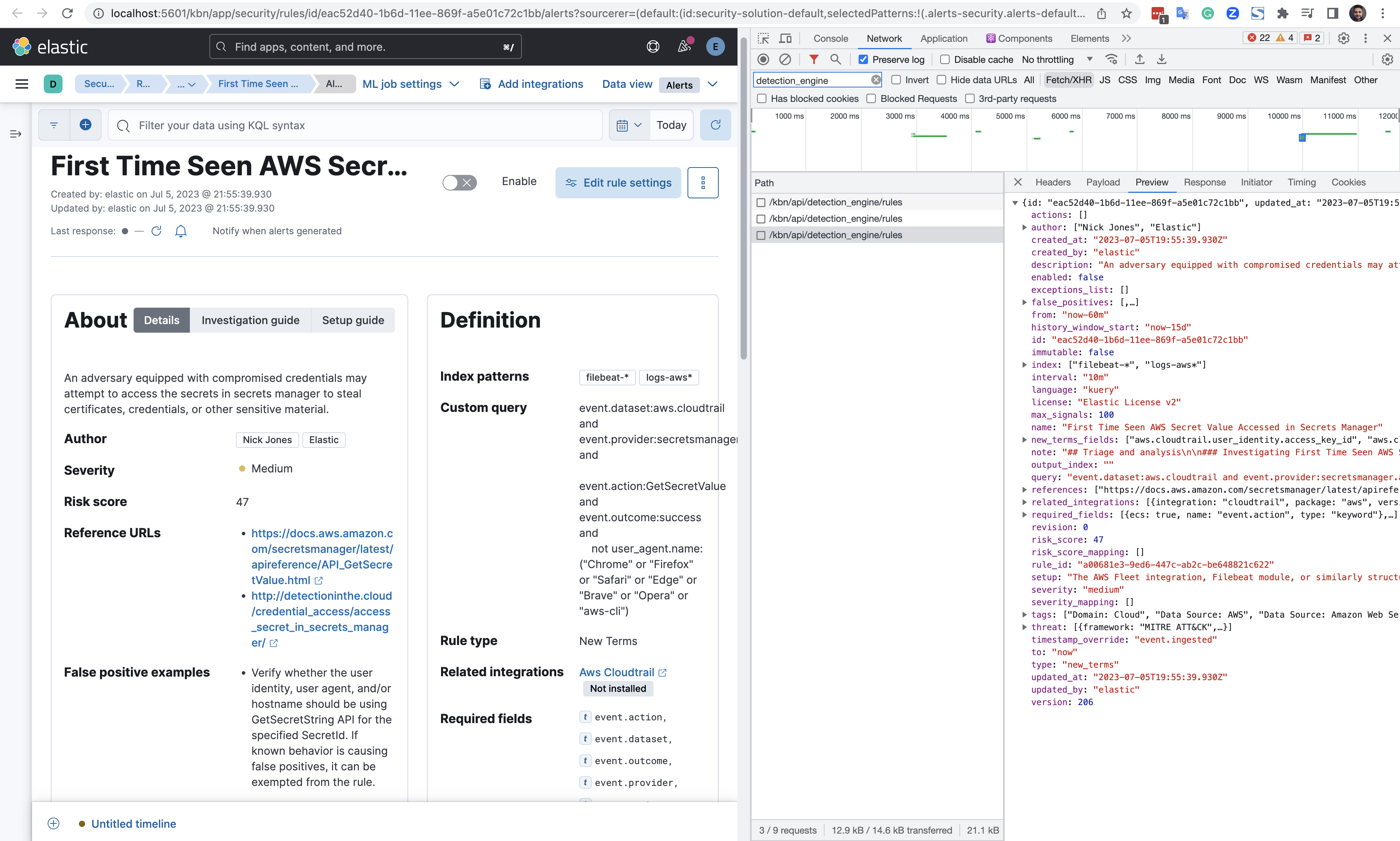Open the network request filter funnel
The width and height of the screenshot is (1400, 841).
tap(814, 59)
